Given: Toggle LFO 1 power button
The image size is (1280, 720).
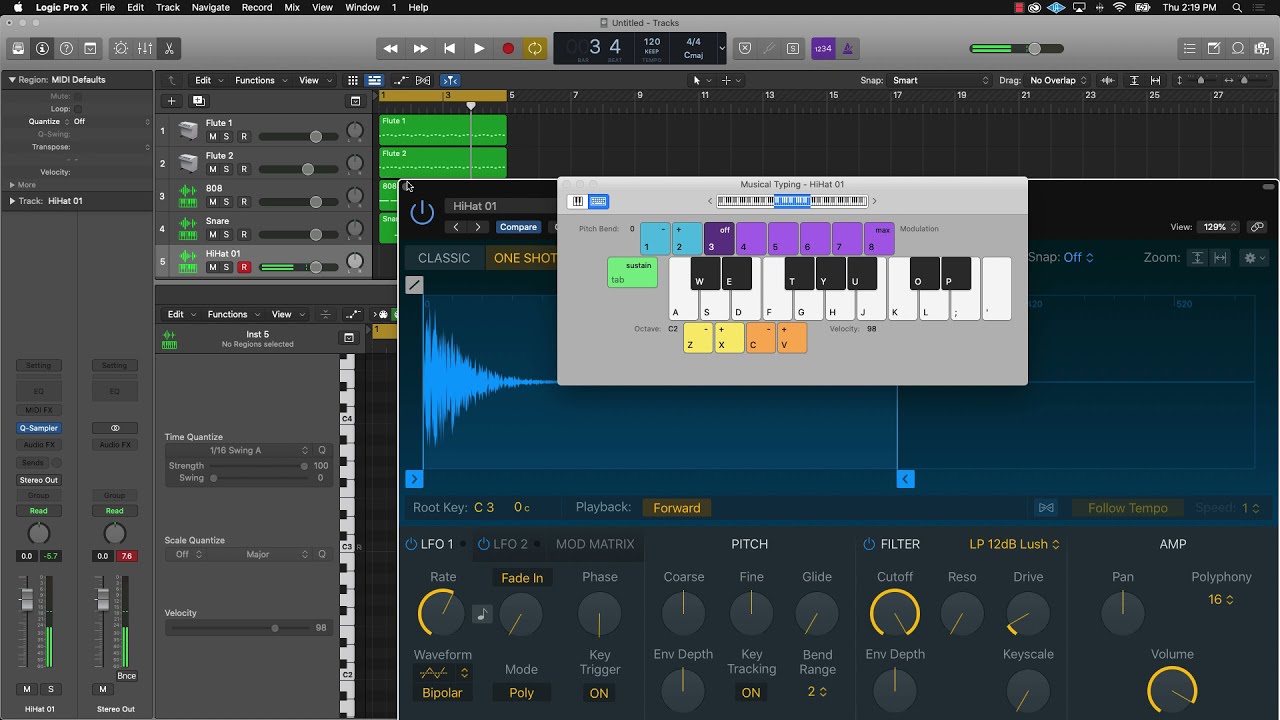Looking at the screenshot, I should pos(410,544).
